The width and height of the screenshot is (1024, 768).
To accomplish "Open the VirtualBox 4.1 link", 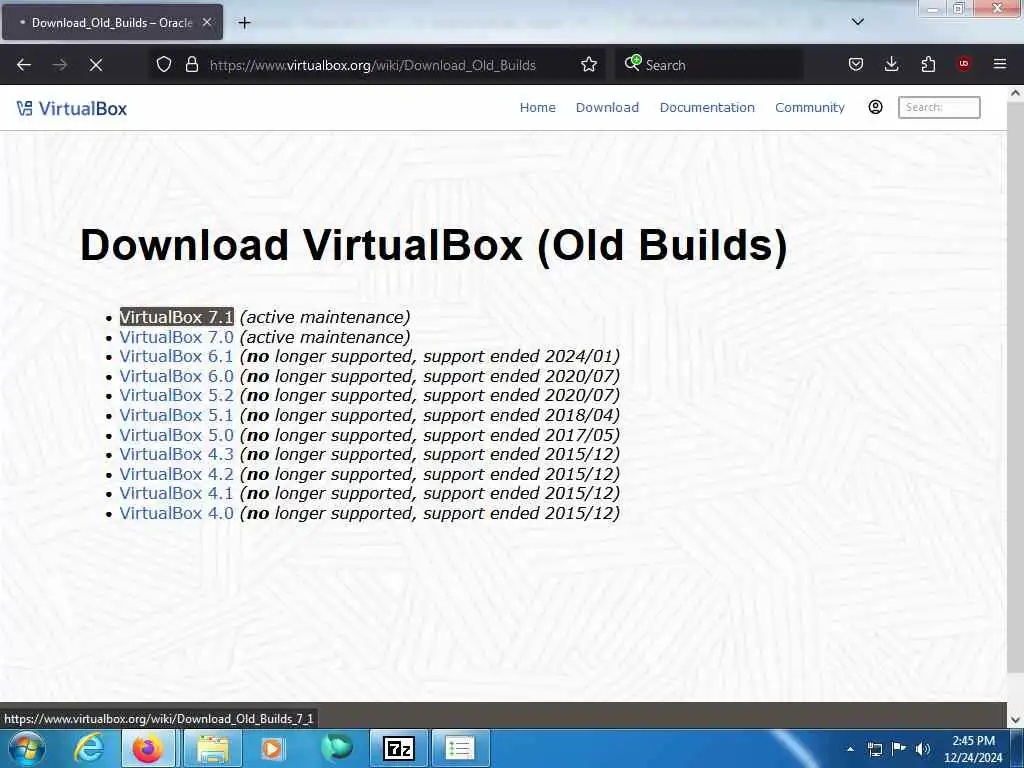I will pyautogui.click(x=176, y=494).
